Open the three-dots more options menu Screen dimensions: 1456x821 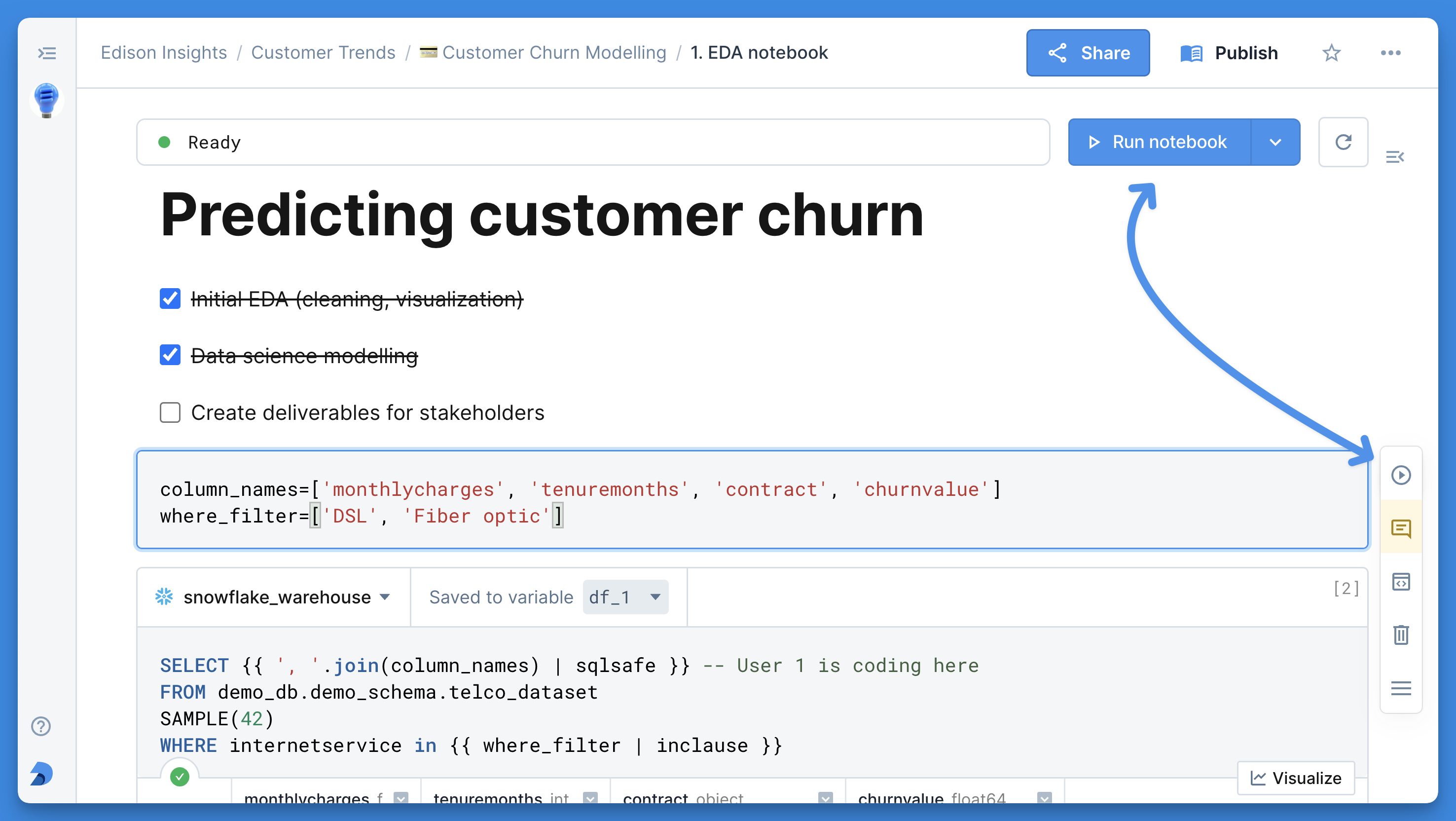click(1390, 53)
